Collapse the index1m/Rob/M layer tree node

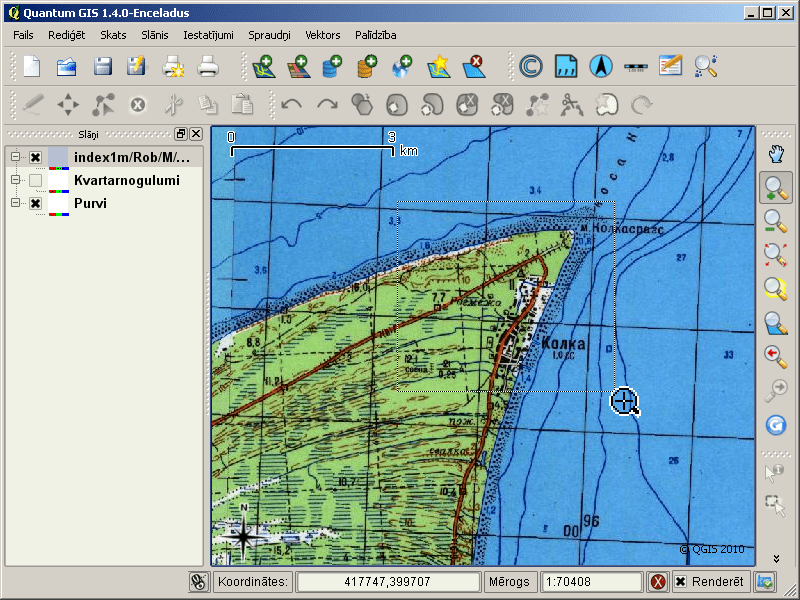click(x=15, y=157)
